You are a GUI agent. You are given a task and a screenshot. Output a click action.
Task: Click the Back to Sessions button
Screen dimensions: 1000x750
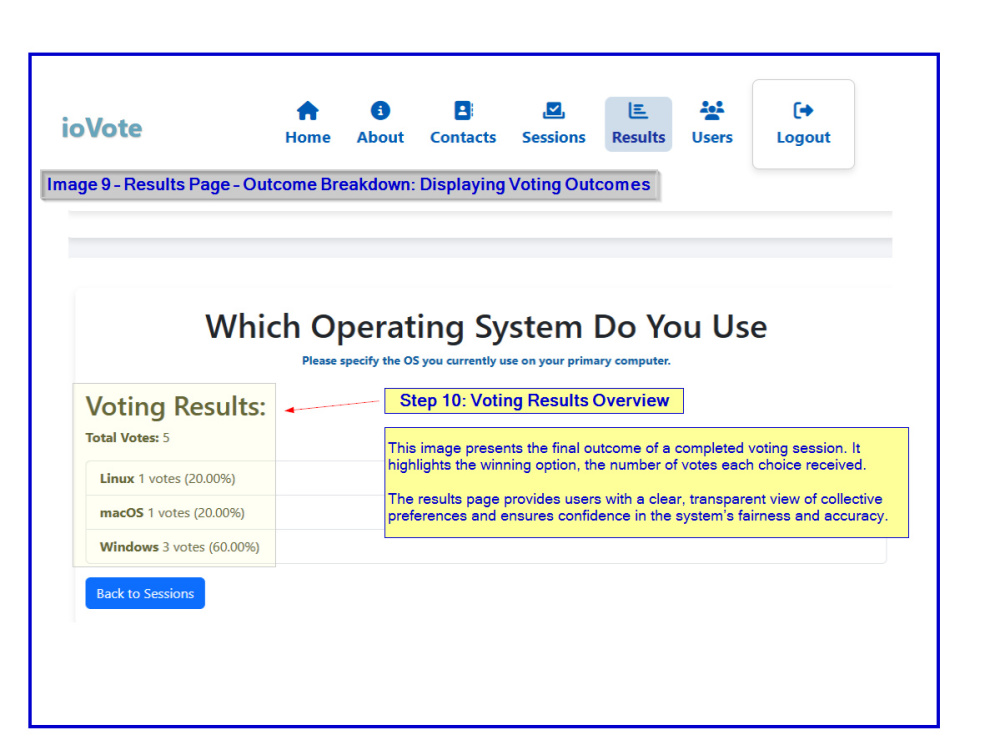(145, 593)
